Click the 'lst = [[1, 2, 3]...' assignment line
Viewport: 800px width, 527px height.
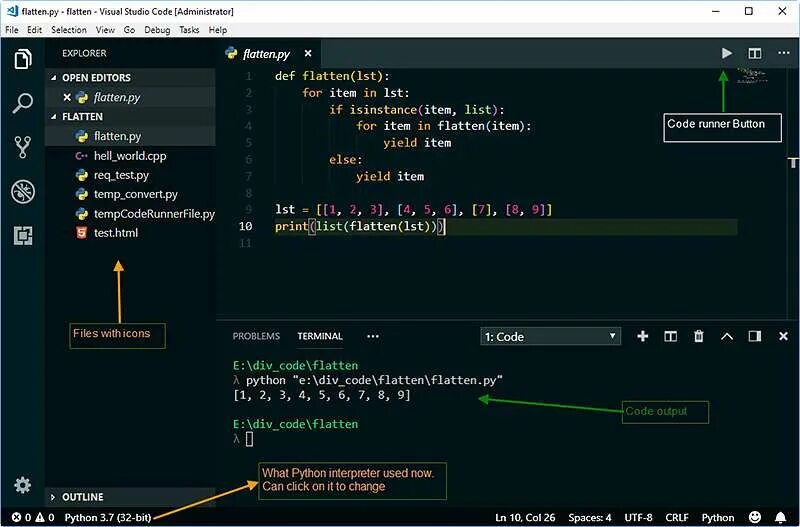coord(413,210)
